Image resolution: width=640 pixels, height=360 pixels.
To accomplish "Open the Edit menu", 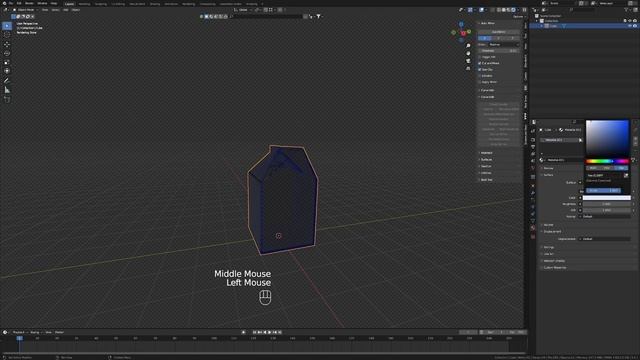I will [19, 3].
